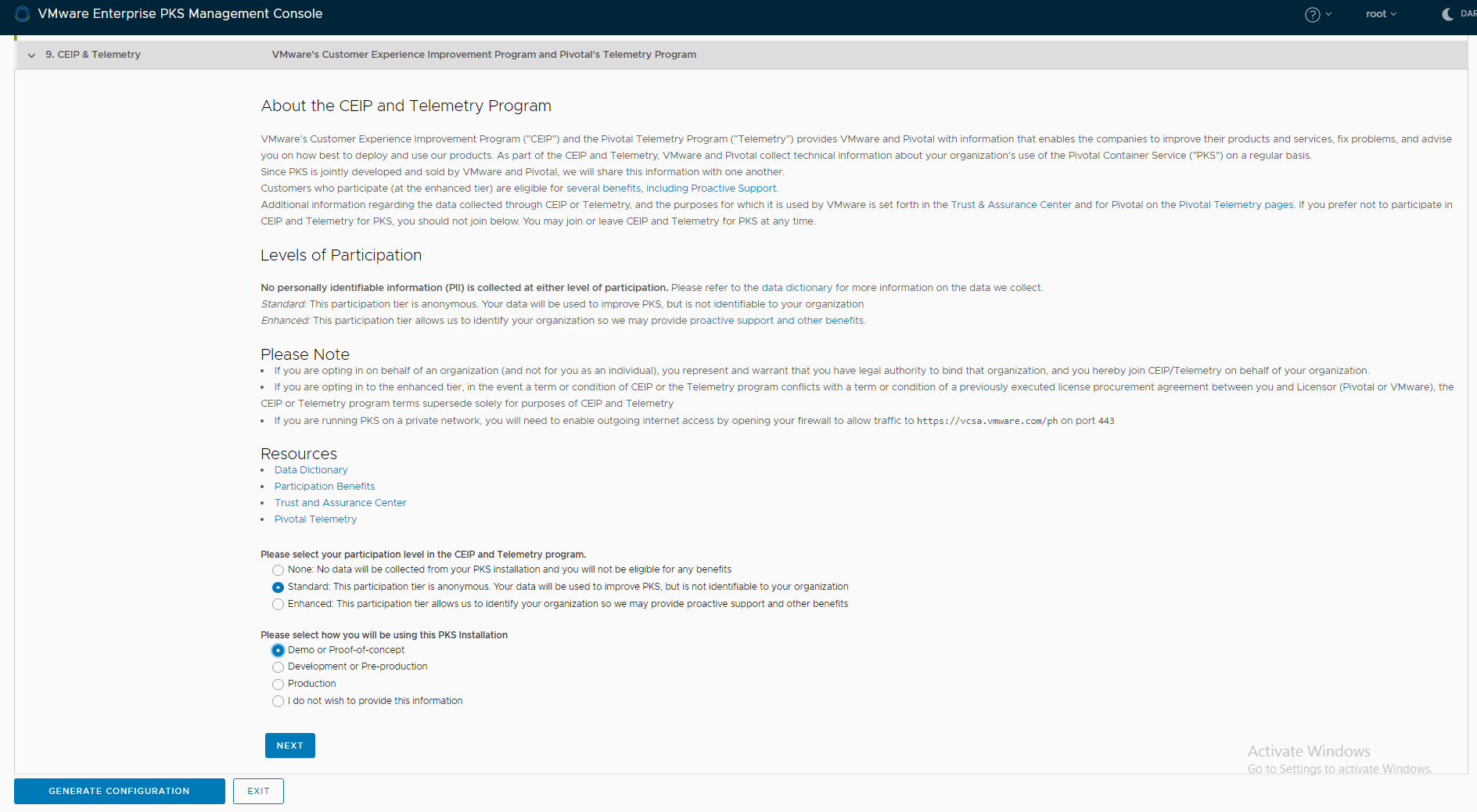Image resolution: width=1477 pixels, height=812 pixels.
Task: Open the Trust & Assurance Center inline link
Action: (x=1011, y=205)
